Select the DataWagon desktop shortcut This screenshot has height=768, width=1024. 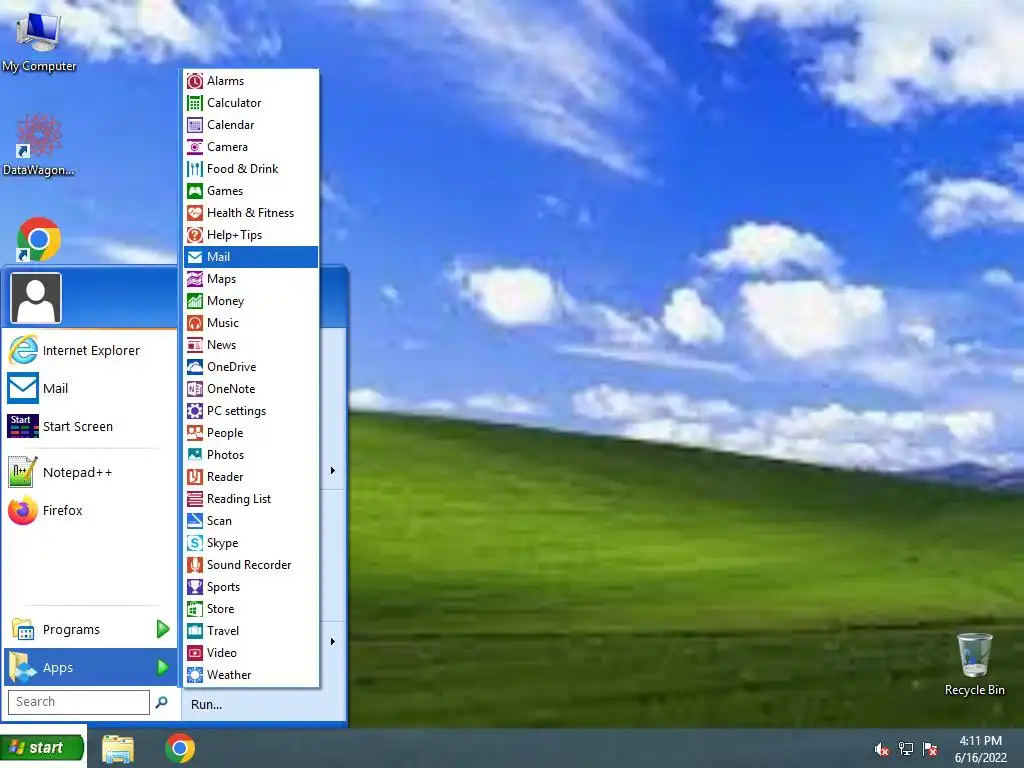39,145
